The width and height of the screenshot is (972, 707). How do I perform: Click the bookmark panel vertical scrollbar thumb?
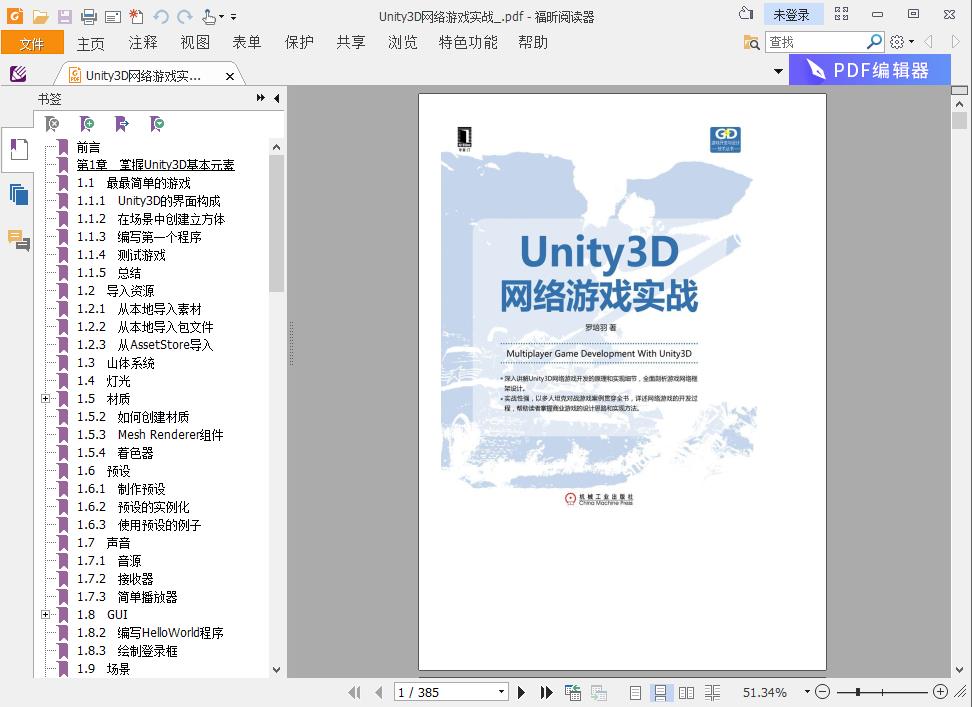point(276,223)
